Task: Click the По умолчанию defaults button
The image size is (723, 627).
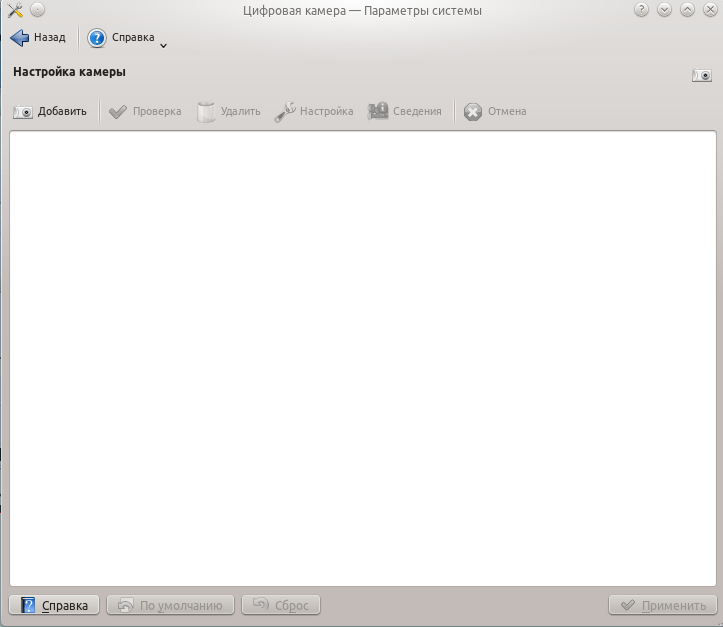Action: [x=171, y=605]
